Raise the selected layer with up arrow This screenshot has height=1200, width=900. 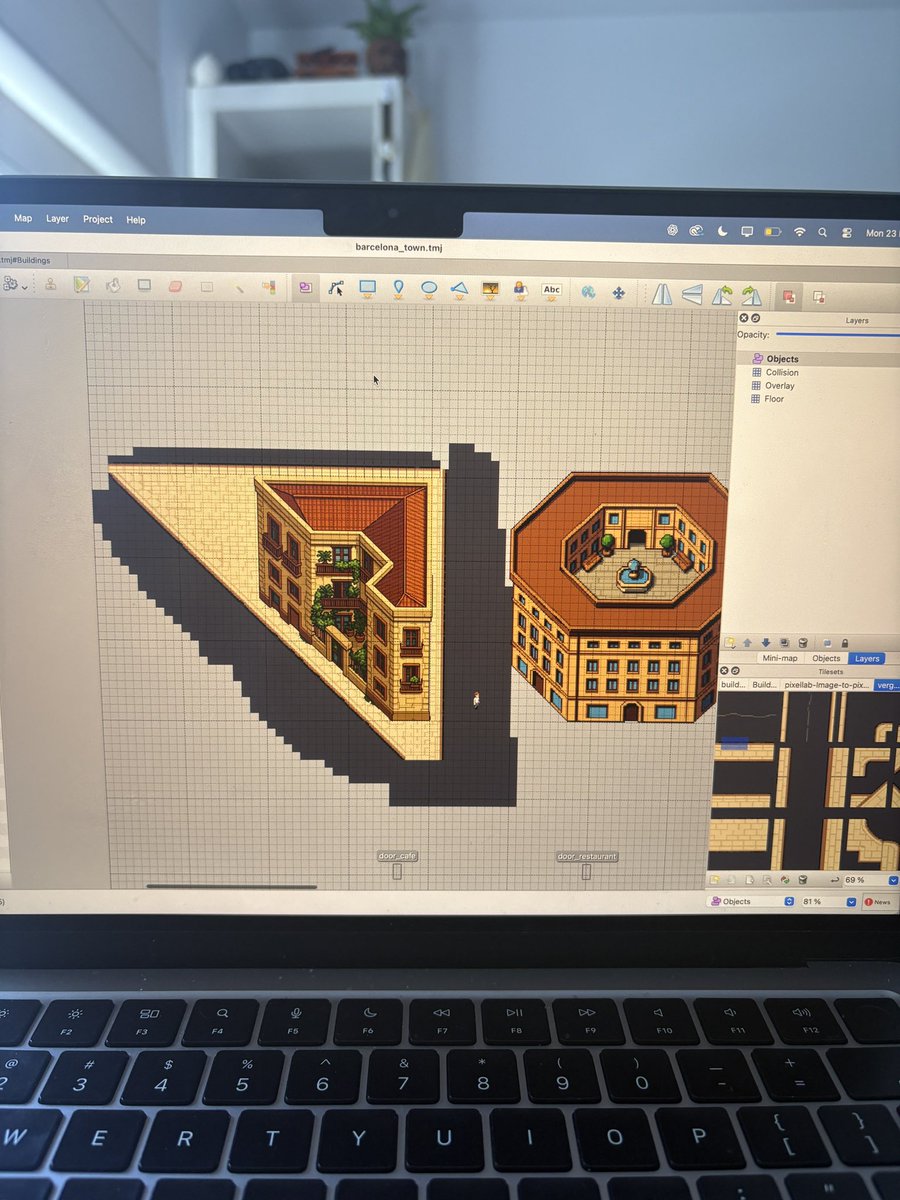[747, 643]
